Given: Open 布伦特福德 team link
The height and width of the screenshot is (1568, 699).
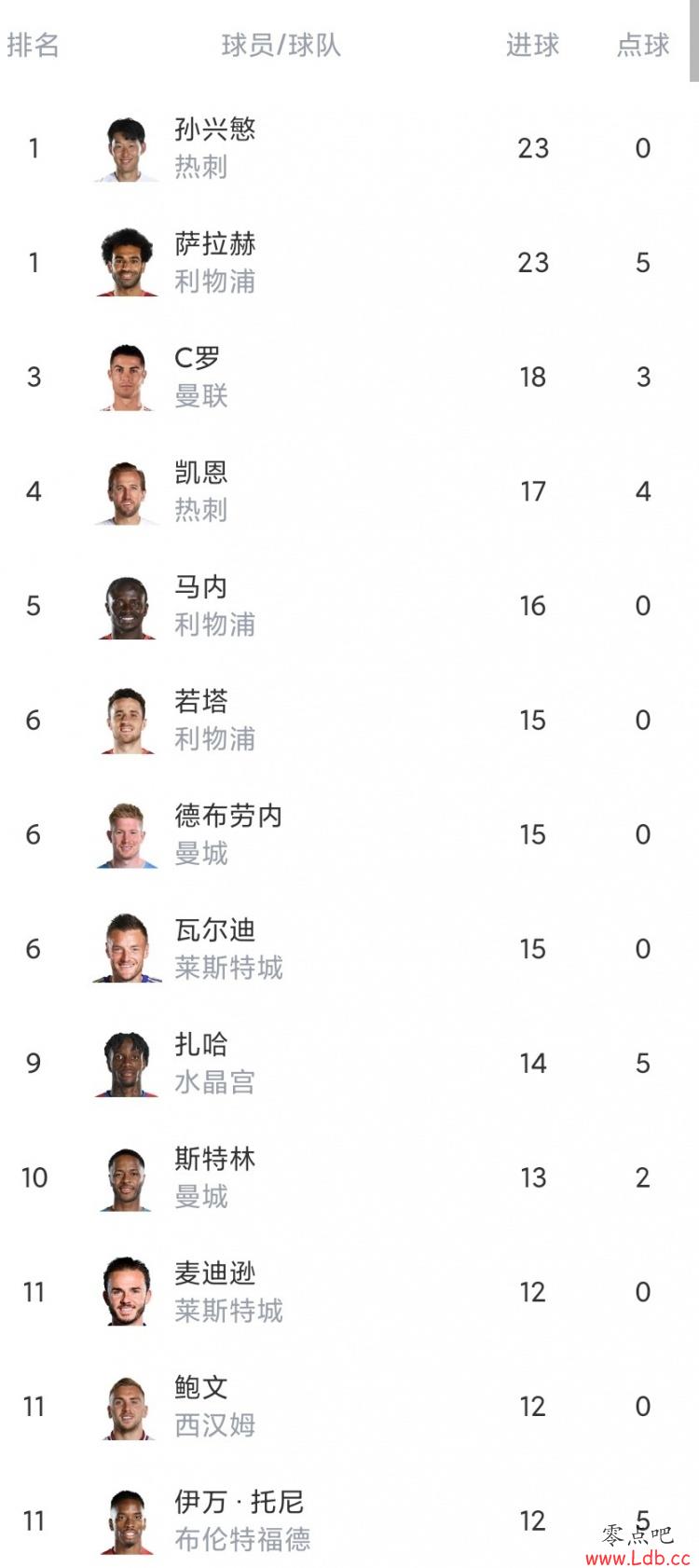Looking at the screenshot, I should 242,1539.
